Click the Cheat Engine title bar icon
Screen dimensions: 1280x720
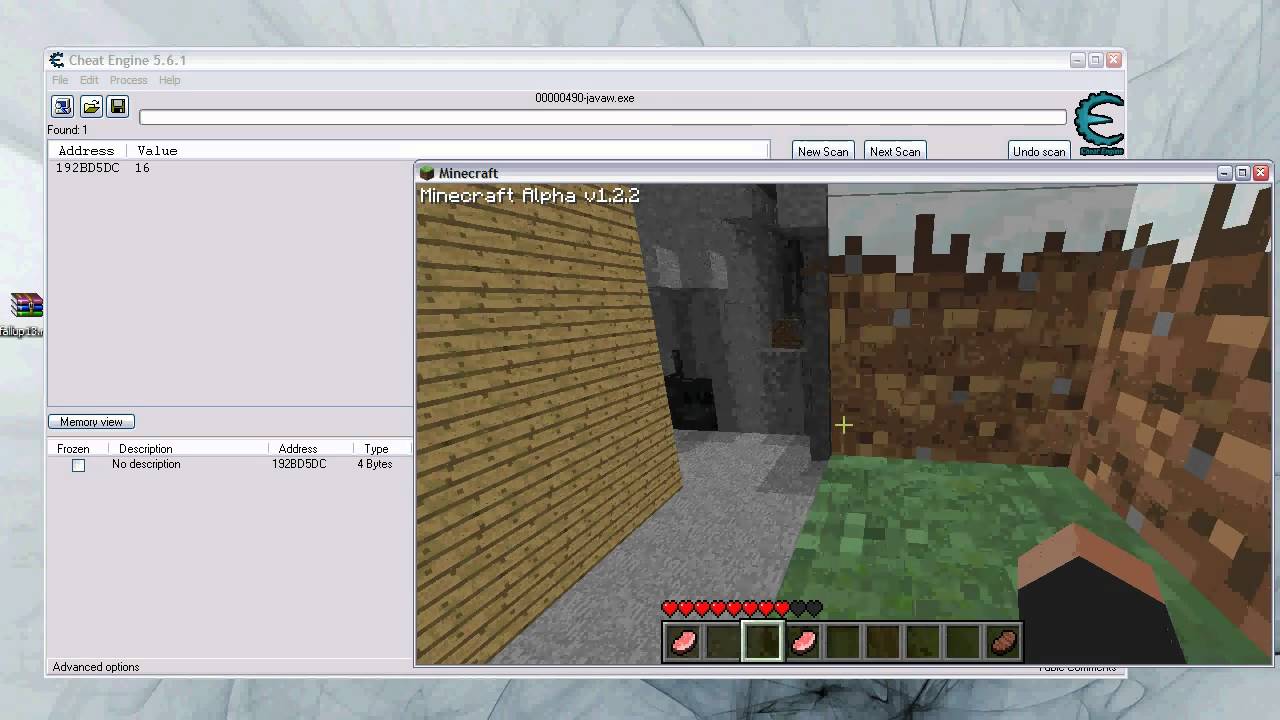tap(57, 60)
